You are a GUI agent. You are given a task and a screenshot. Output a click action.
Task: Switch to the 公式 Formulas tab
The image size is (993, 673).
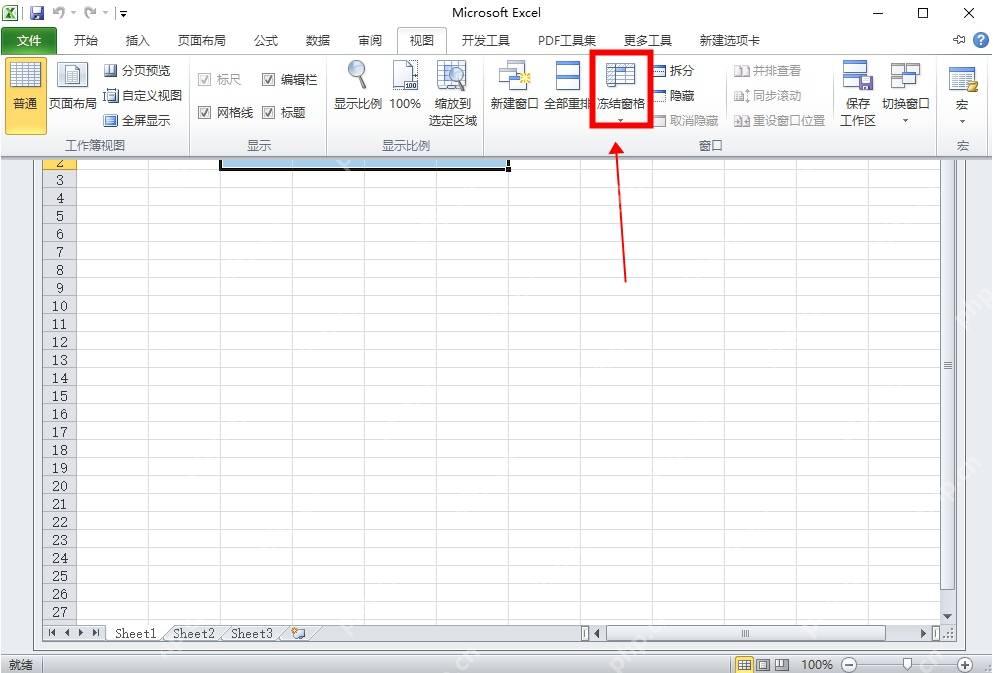[x=266, y=41]
